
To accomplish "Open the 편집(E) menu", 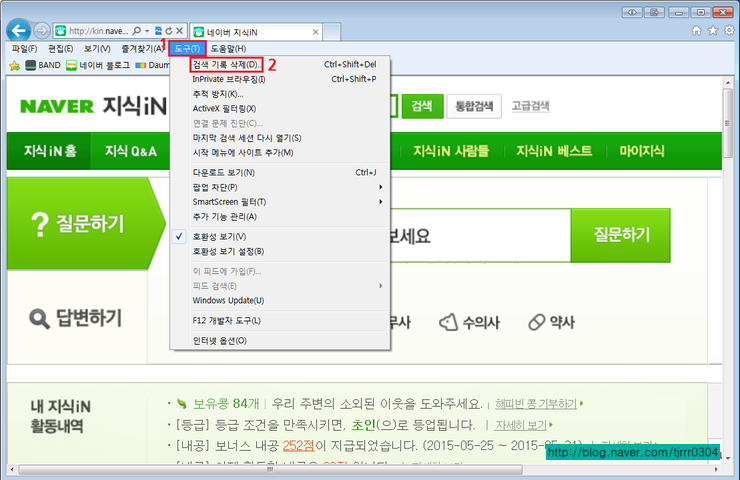I will [x=60, y=49].
